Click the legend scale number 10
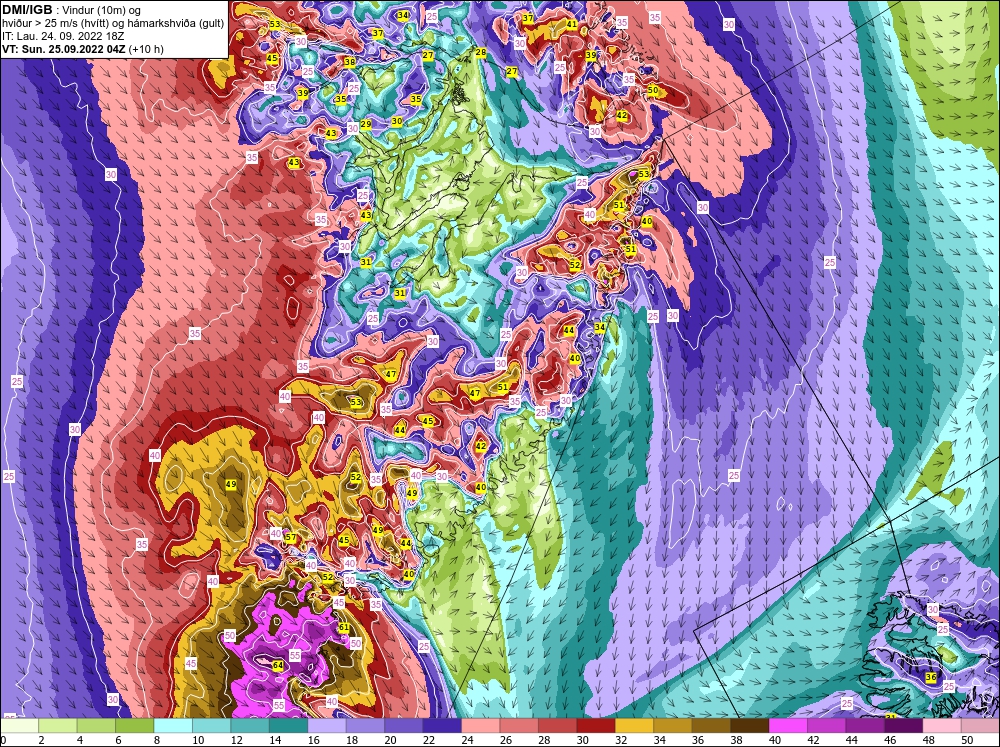 [x=198, y=740]
